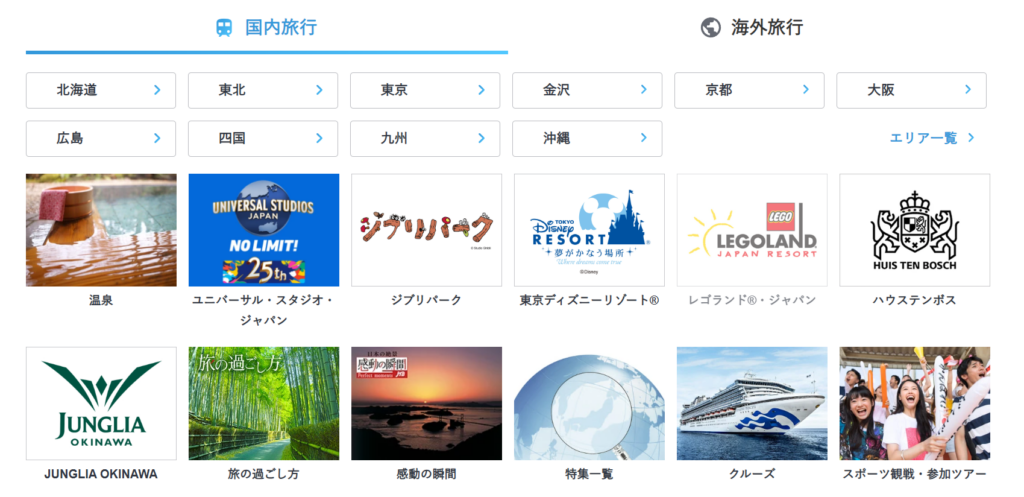Open the 温泉 hot spring thumbnail

101,230
